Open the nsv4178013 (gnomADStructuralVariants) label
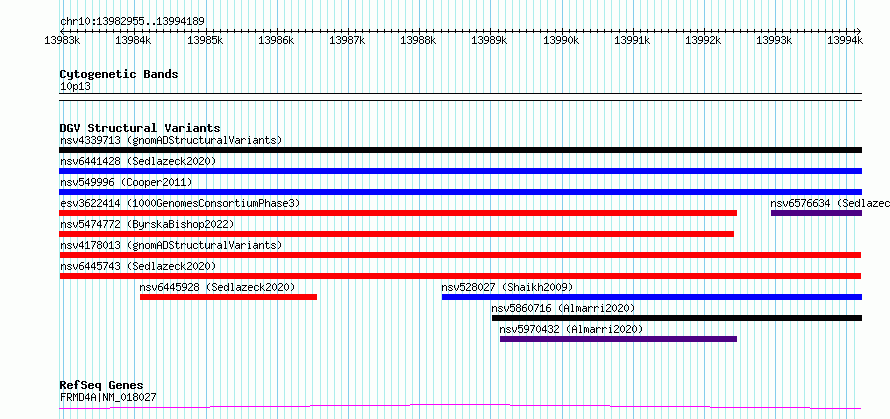Screen dimensions: 890x419 click(171, 245)
